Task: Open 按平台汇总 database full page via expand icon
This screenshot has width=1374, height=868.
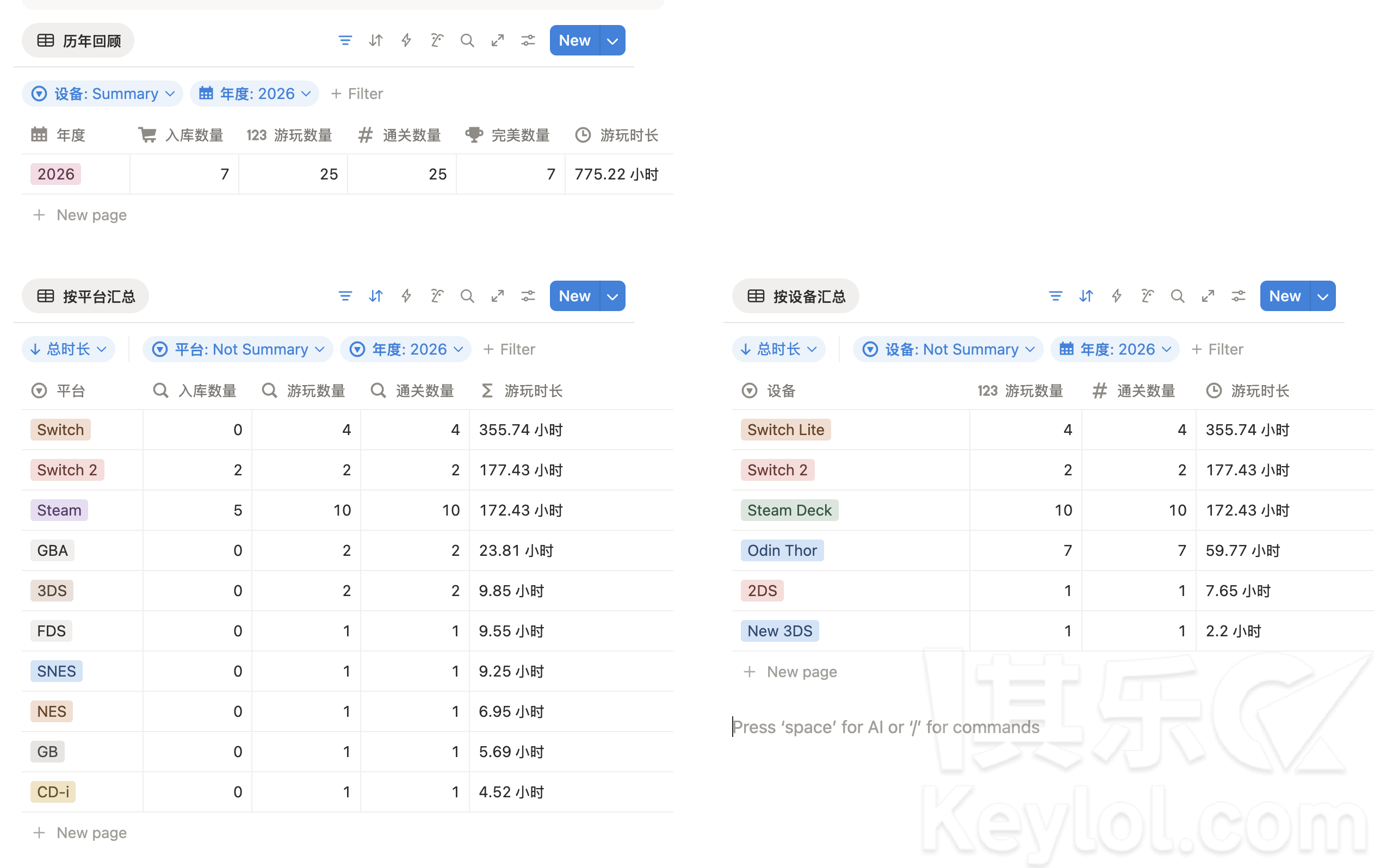Action: click(498, 296)
